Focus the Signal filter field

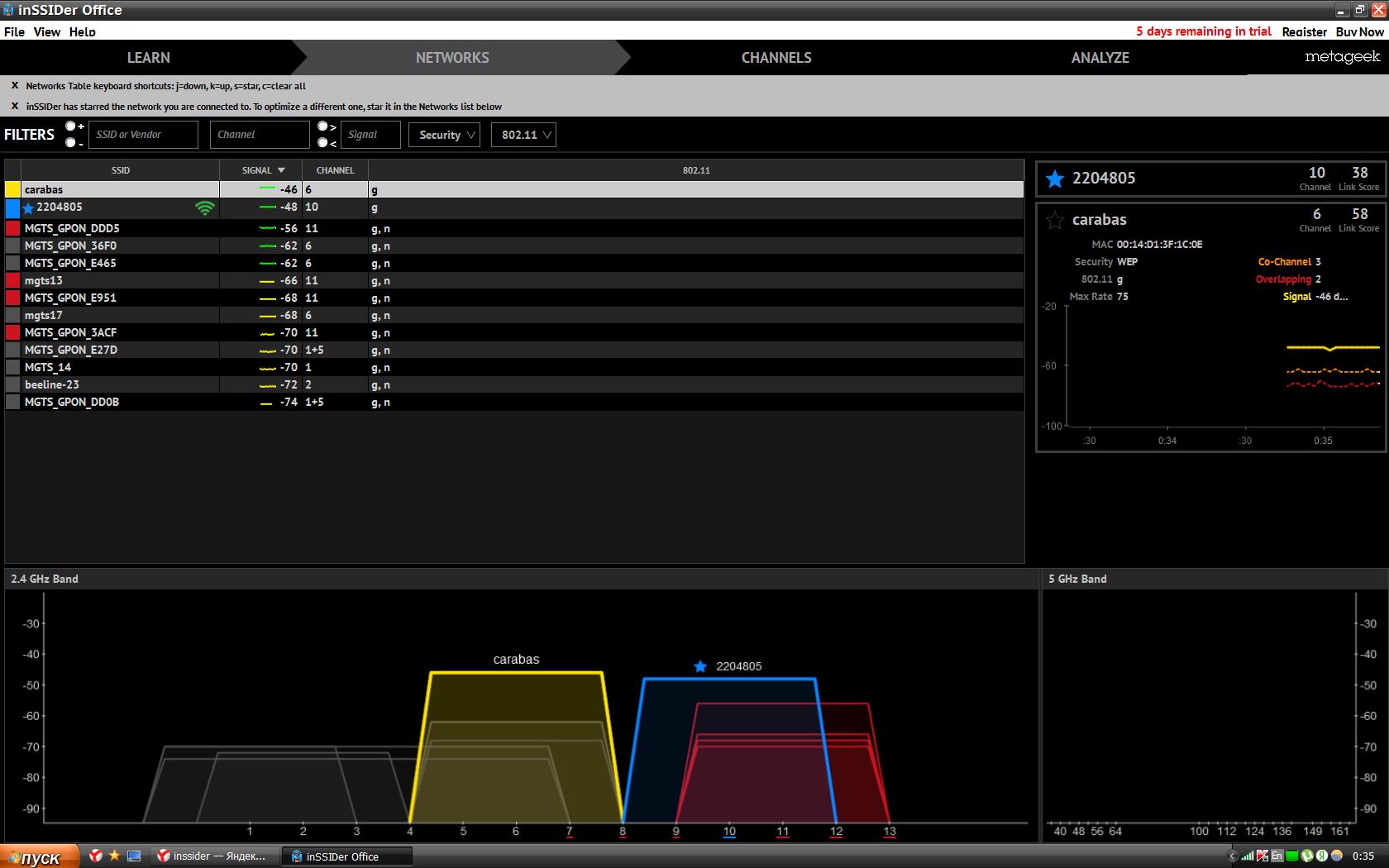point(370,135)
